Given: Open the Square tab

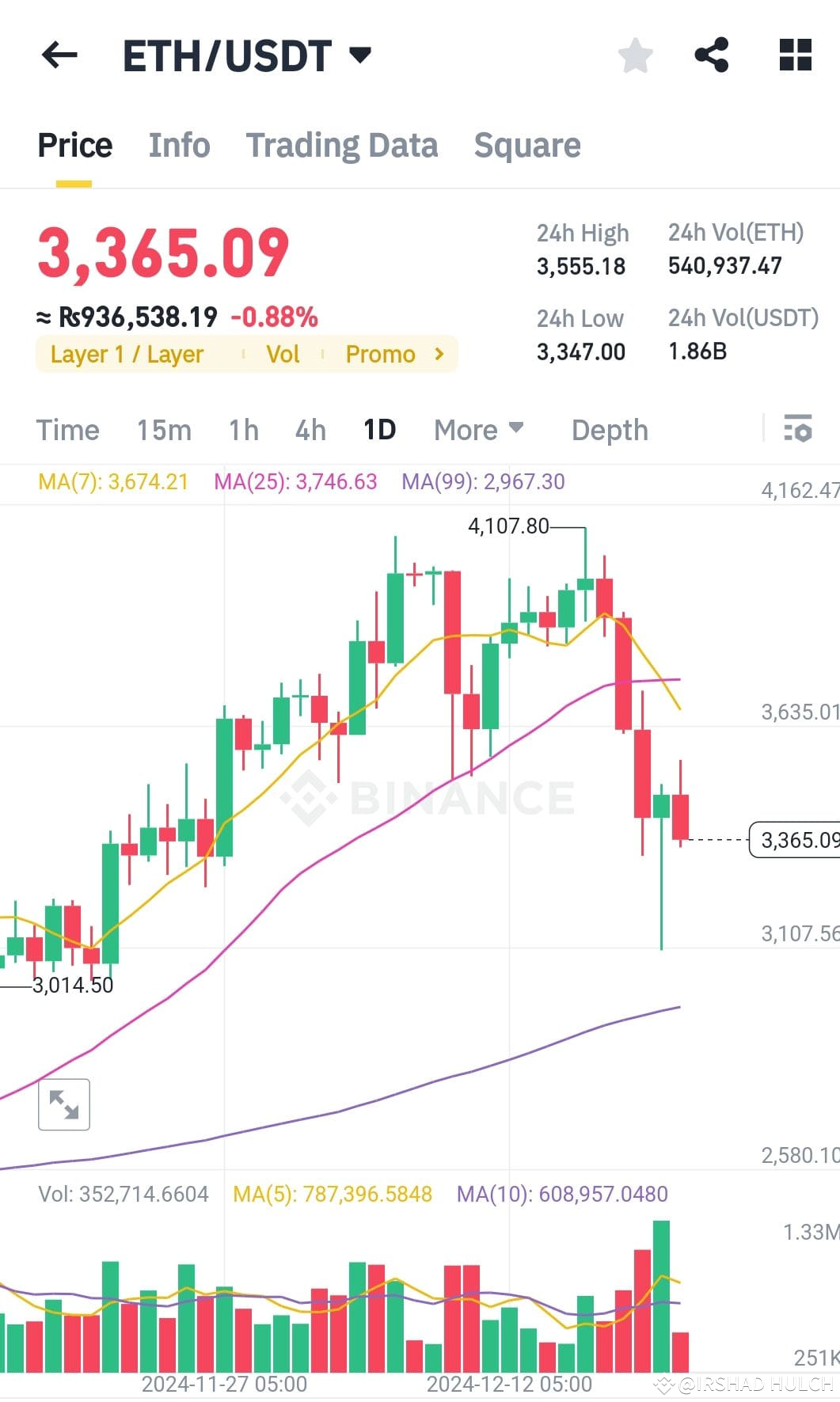Looking at the screenshot, I should (527, 145).
